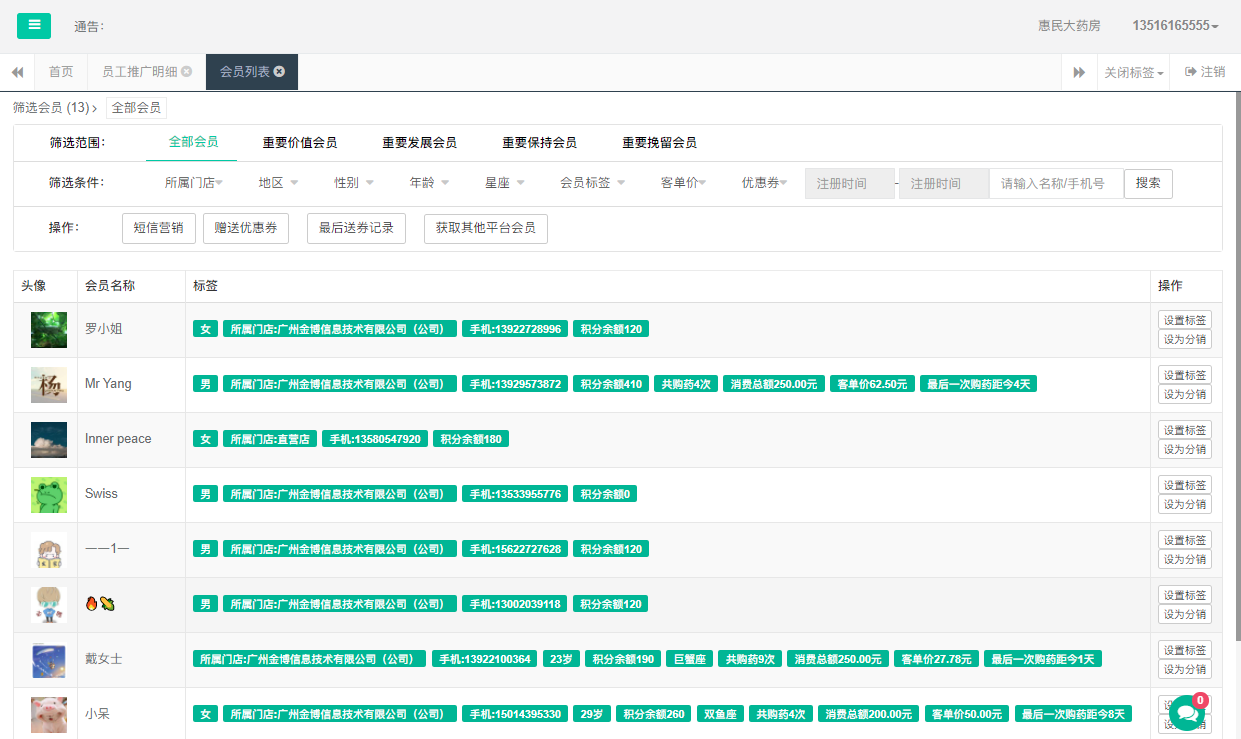Screen dimensions: 1241x739
Task: Click the 注销 logout icon link
Action: click(1204, 72)
